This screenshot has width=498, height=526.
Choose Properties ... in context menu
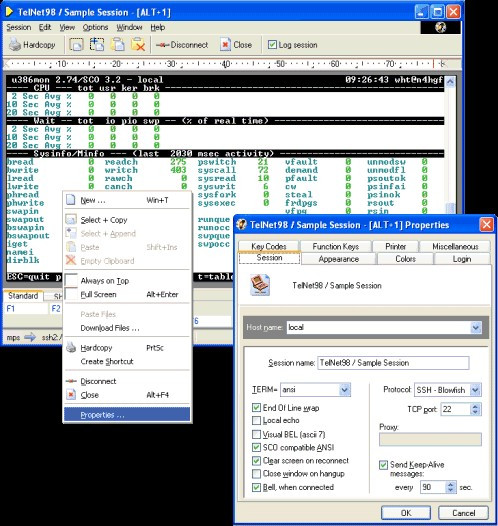127,415
